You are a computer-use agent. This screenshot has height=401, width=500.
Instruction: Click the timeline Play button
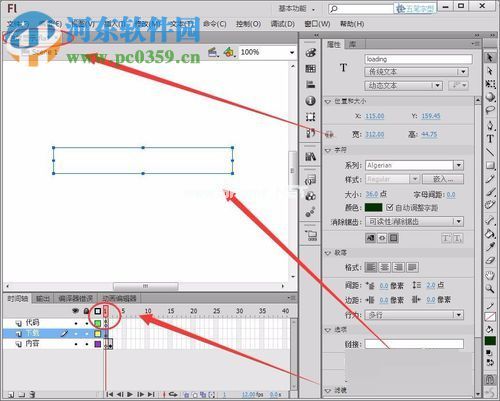click(130, 395)
